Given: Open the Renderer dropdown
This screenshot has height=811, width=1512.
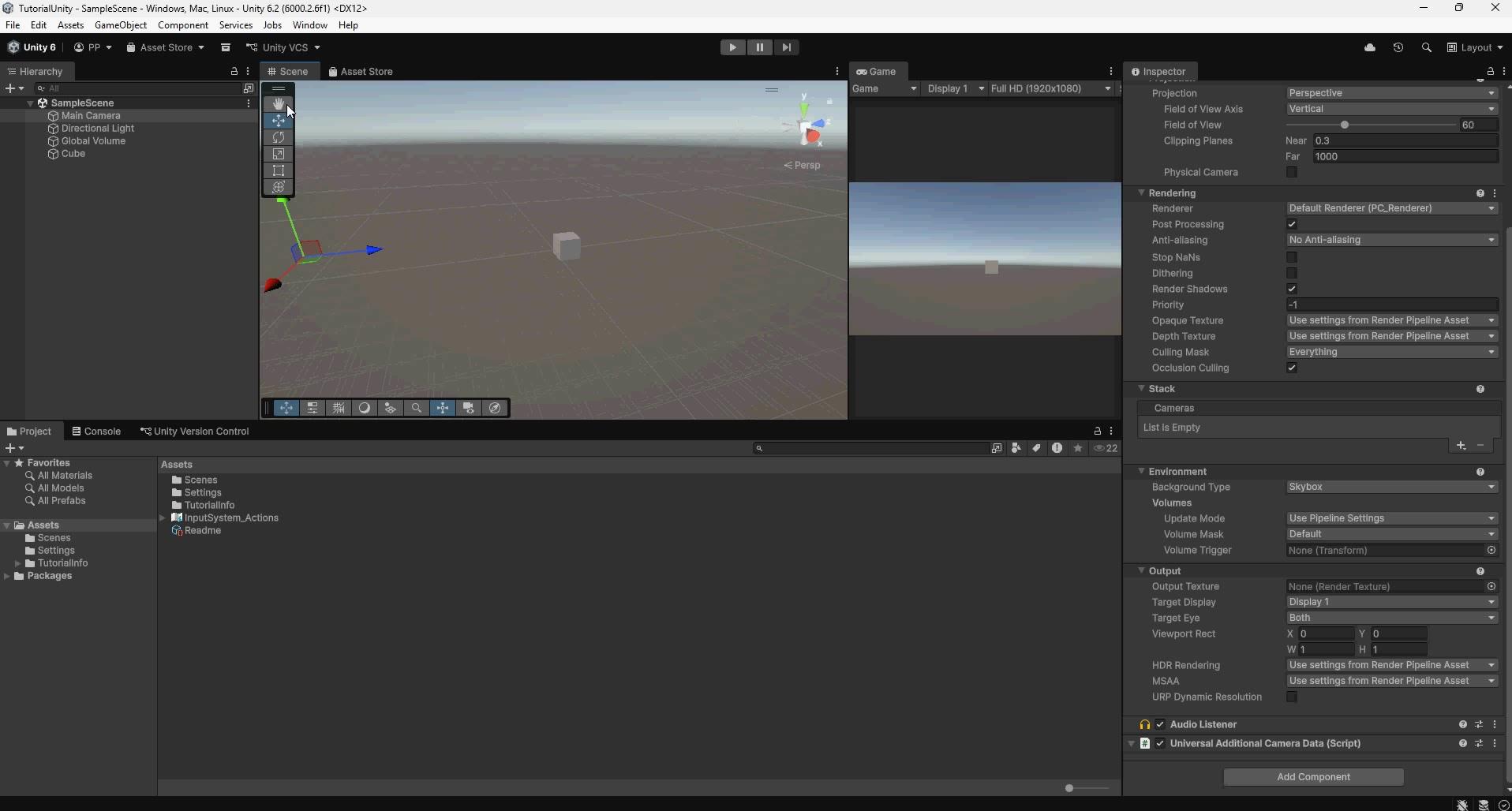Looking at the screenshot, I should [1392, 208].
